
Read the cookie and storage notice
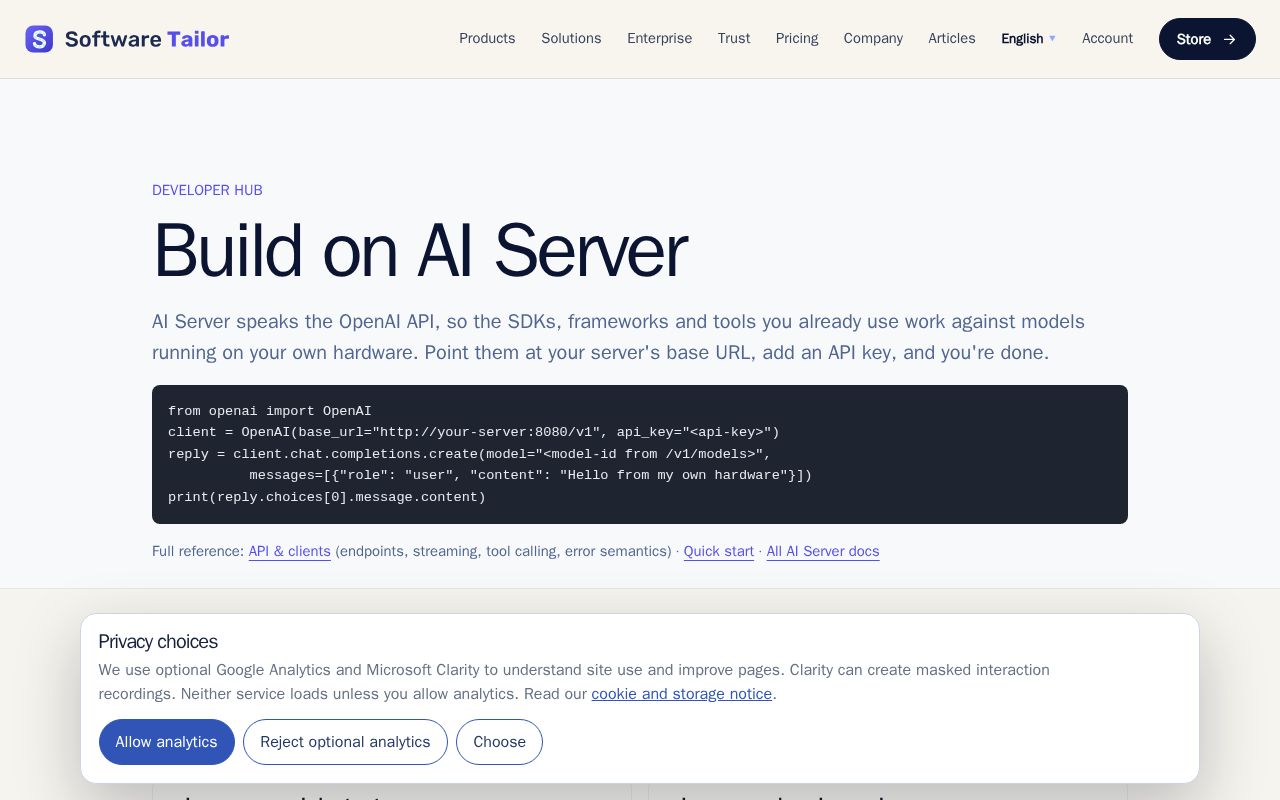coord(682,694)
